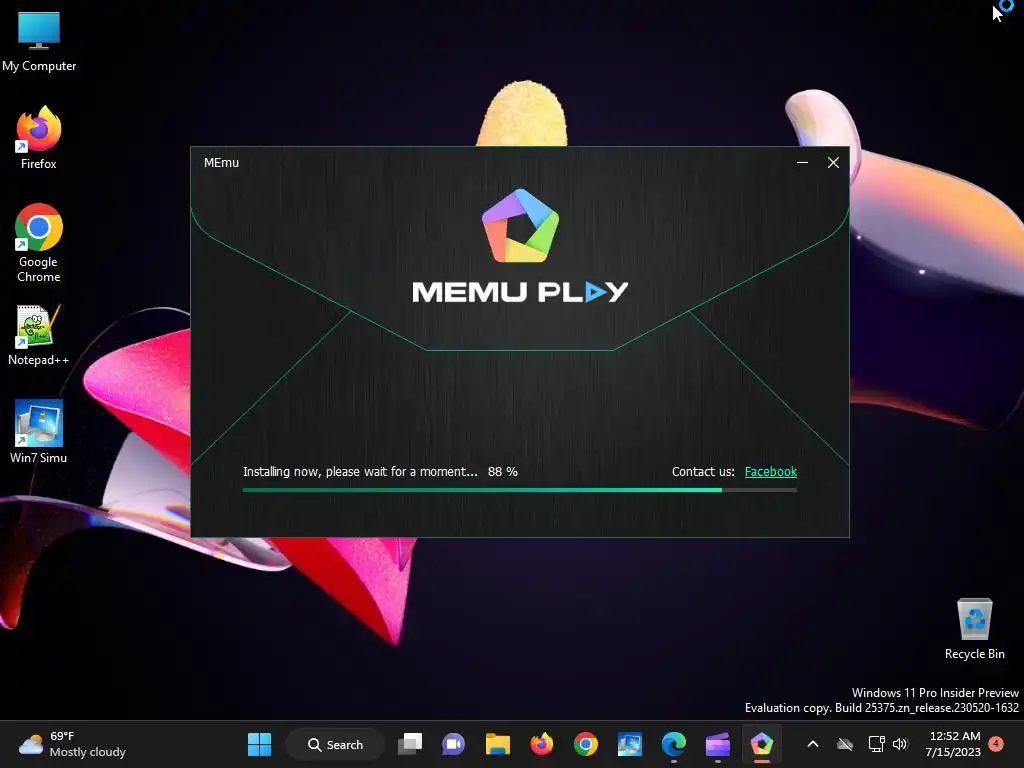Open the volume speaker tray icon
Screen dimensions: 1024x768
pos(901,744)
